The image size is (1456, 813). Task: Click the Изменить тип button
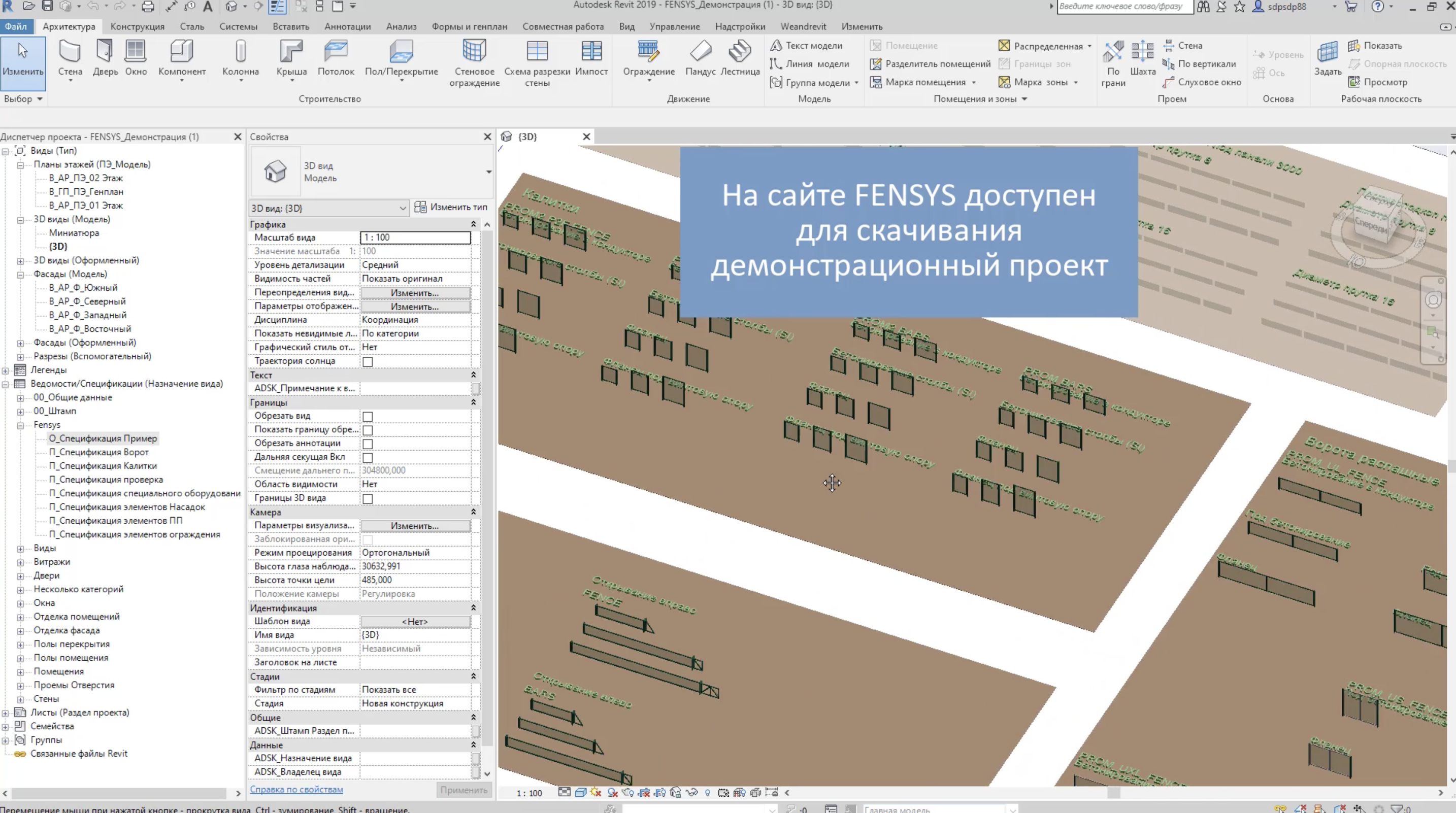[x=451, y=208]
